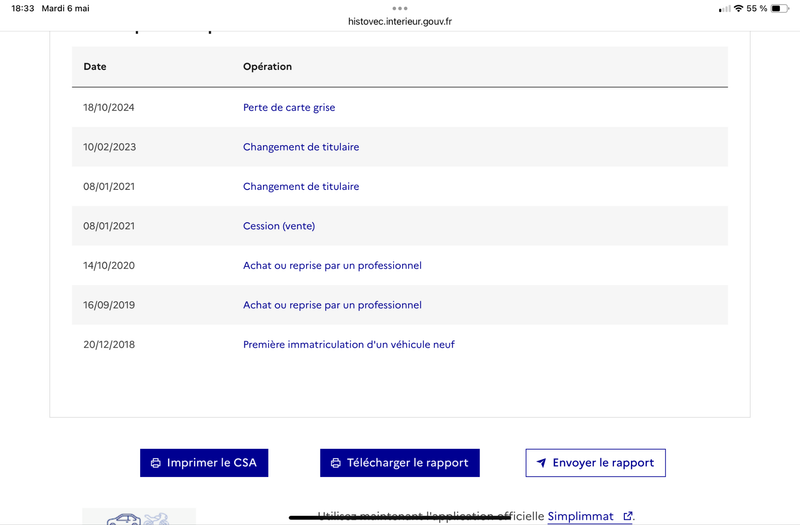Select date 10/02/2023 cell
Image resolution: width=800 pixels, height=525 pixels.
[x=110, y=147]
